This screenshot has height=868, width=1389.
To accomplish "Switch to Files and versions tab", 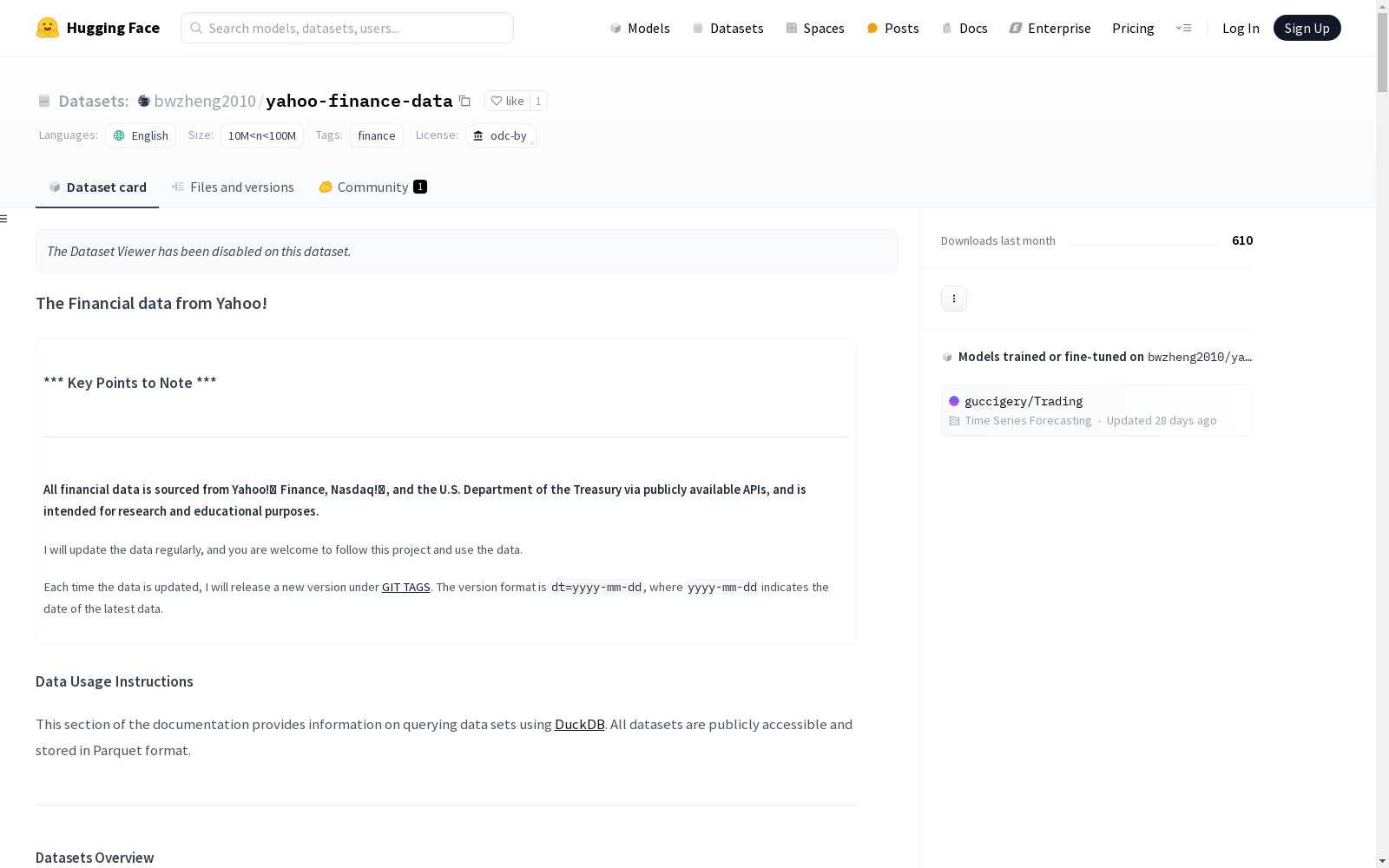I will coord(233,187).
